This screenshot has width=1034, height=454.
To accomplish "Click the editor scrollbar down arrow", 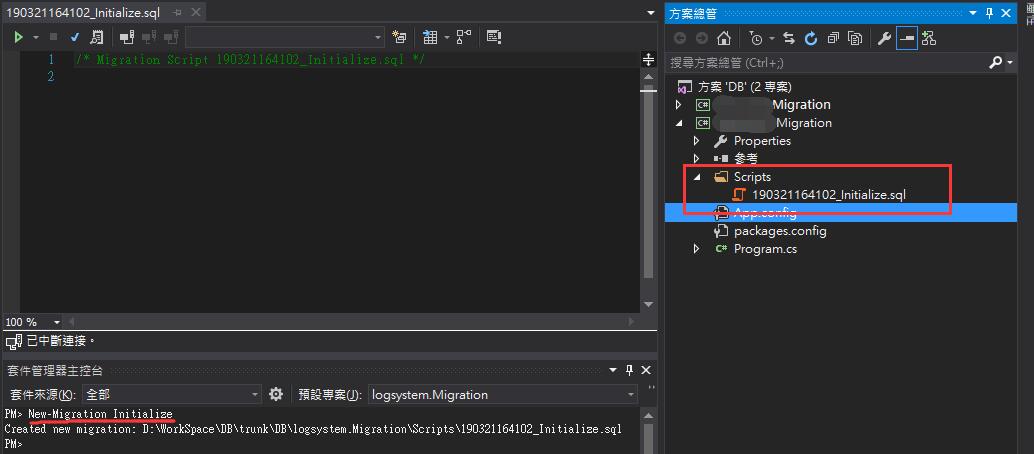I will point(649,304).
